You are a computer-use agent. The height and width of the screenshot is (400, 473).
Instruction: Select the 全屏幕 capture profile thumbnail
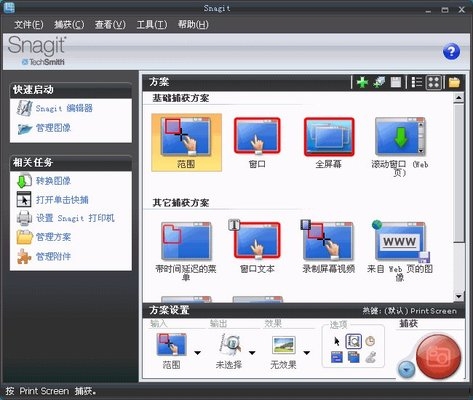[x=329, y=143]
